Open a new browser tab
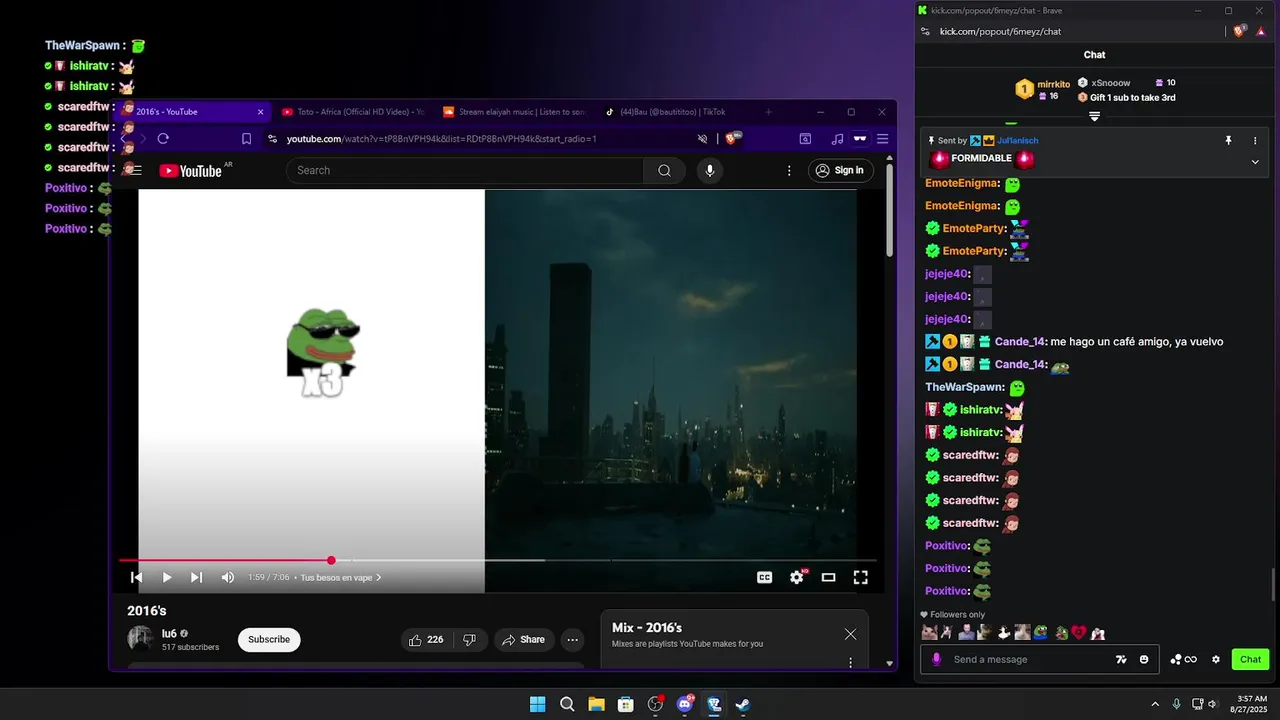Image resolution: width=1280 pixels, height=720 pixels. coord(768,112)
